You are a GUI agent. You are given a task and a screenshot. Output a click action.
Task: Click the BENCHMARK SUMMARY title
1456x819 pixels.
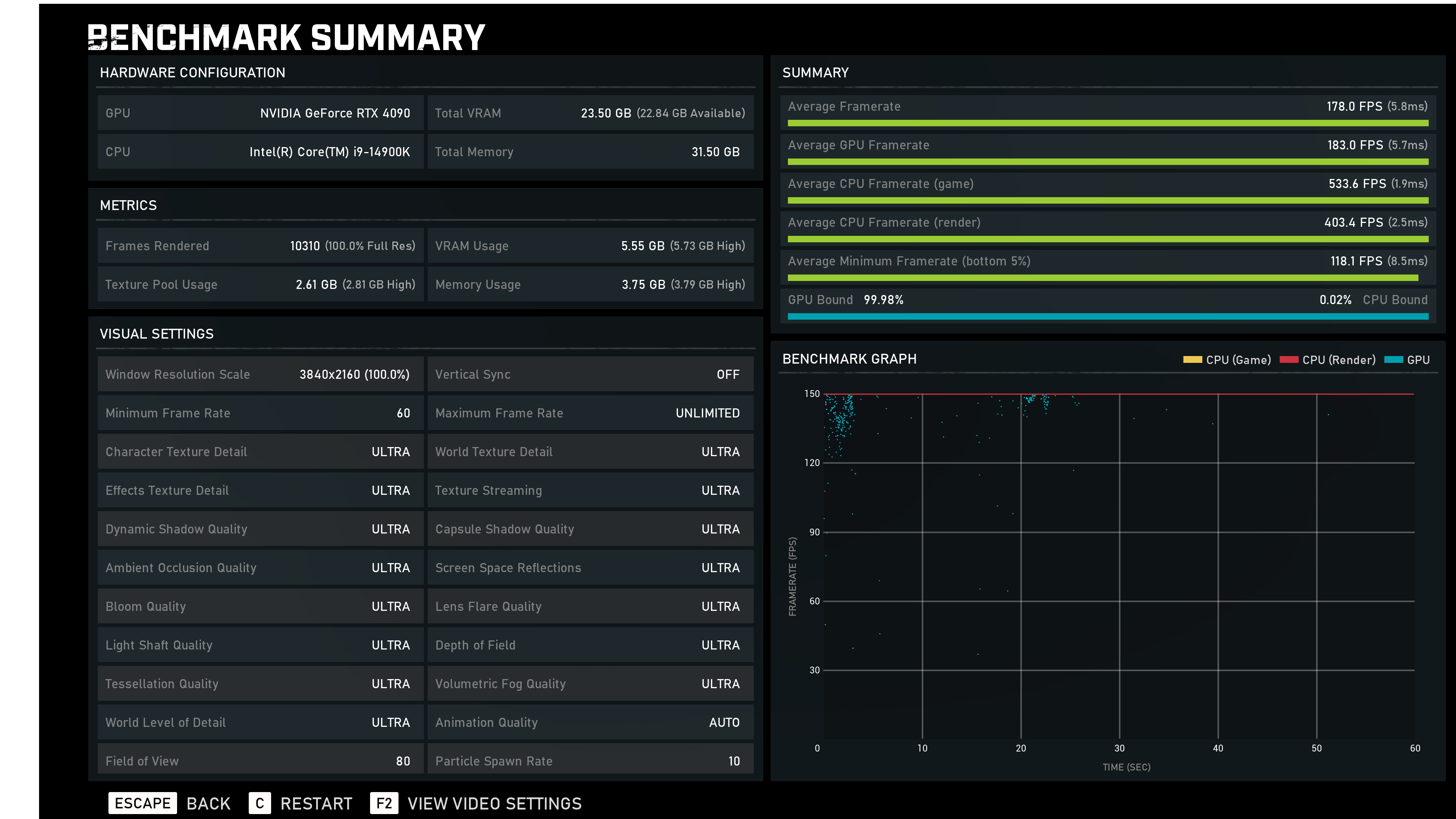tap(287, 37)
